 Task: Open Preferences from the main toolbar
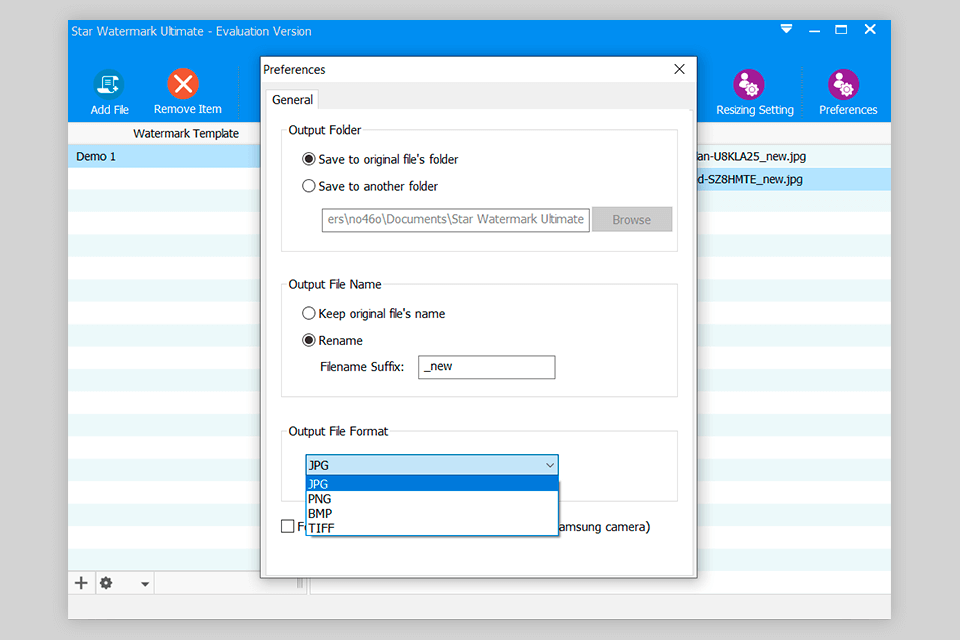click(847, 92)
